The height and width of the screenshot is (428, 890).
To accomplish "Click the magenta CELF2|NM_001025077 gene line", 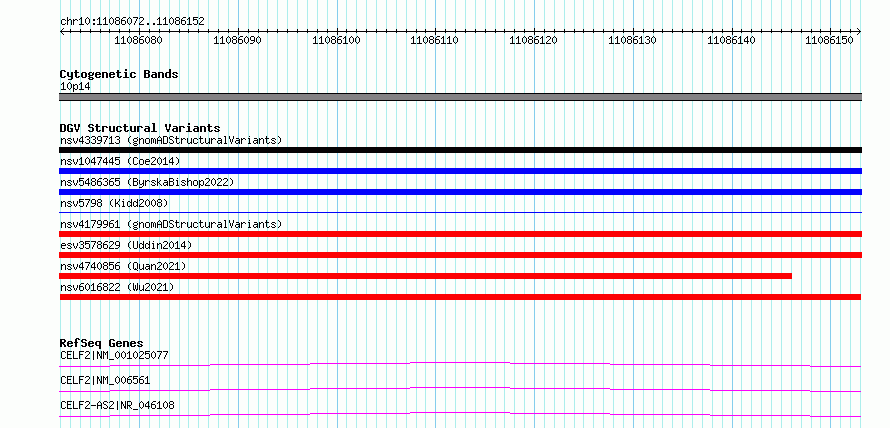I will [x=460, y=364].
